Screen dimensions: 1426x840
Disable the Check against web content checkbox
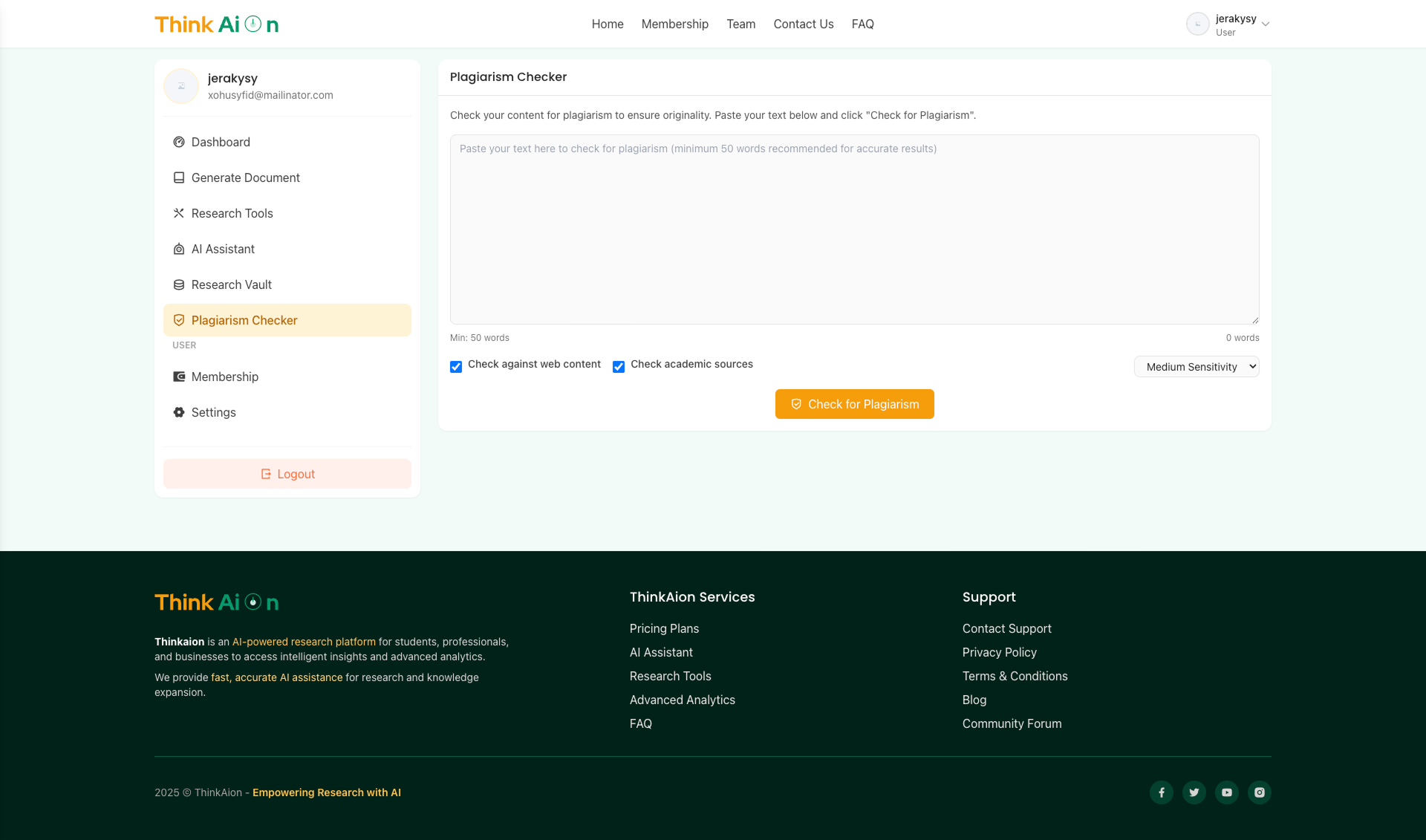pos(455,366)
